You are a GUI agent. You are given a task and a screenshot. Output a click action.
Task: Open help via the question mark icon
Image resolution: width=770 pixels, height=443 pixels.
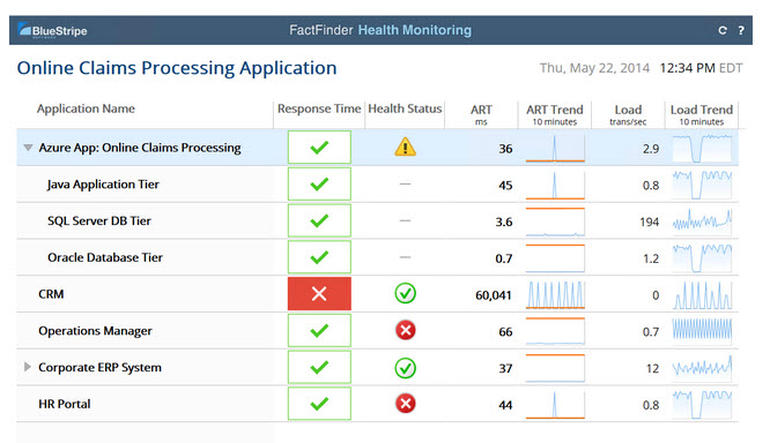741,30
